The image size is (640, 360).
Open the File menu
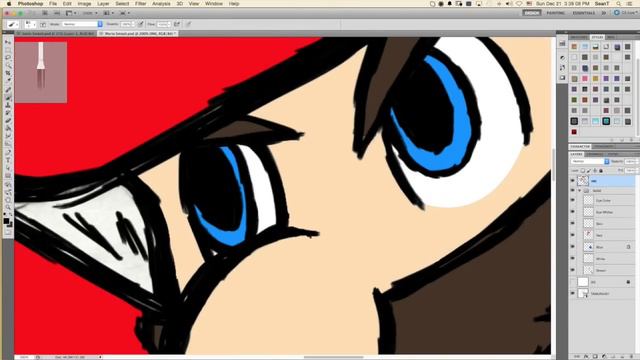[53, 4]
